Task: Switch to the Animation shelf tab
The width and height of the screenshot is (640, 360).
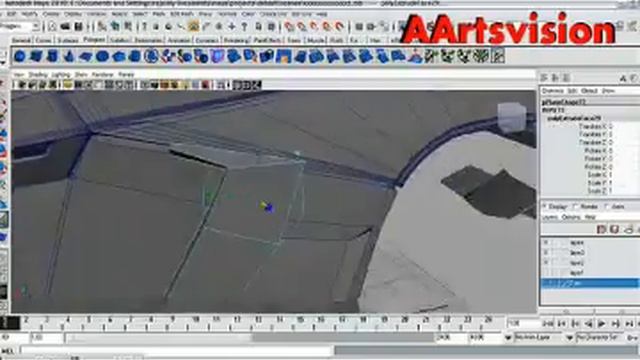Action: (x=179, y=40)
